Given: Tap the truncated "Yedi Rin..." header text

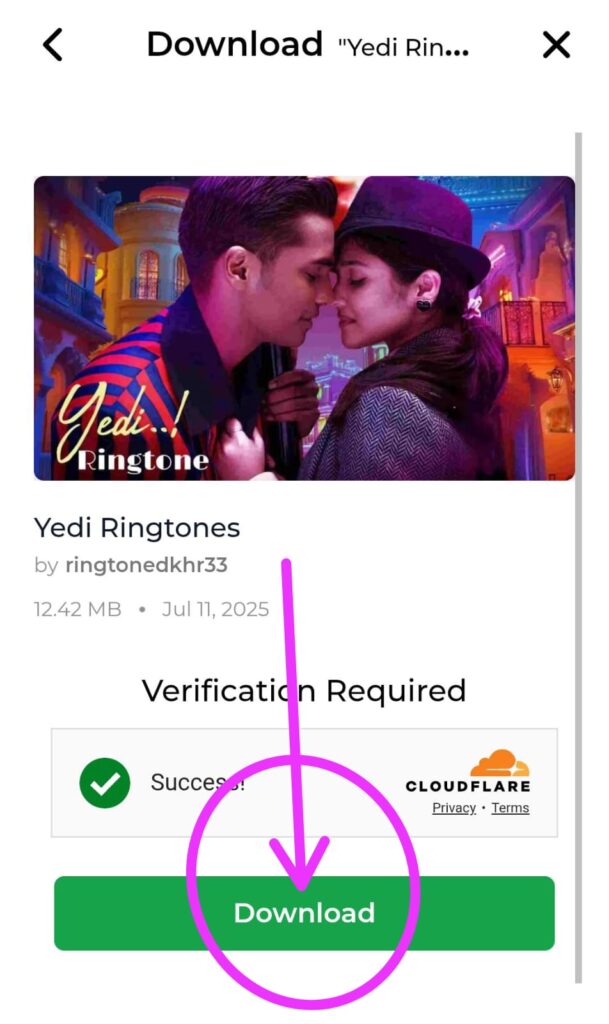Looking at the screenshot, I should pyautogui.click(x=403, y=48).
